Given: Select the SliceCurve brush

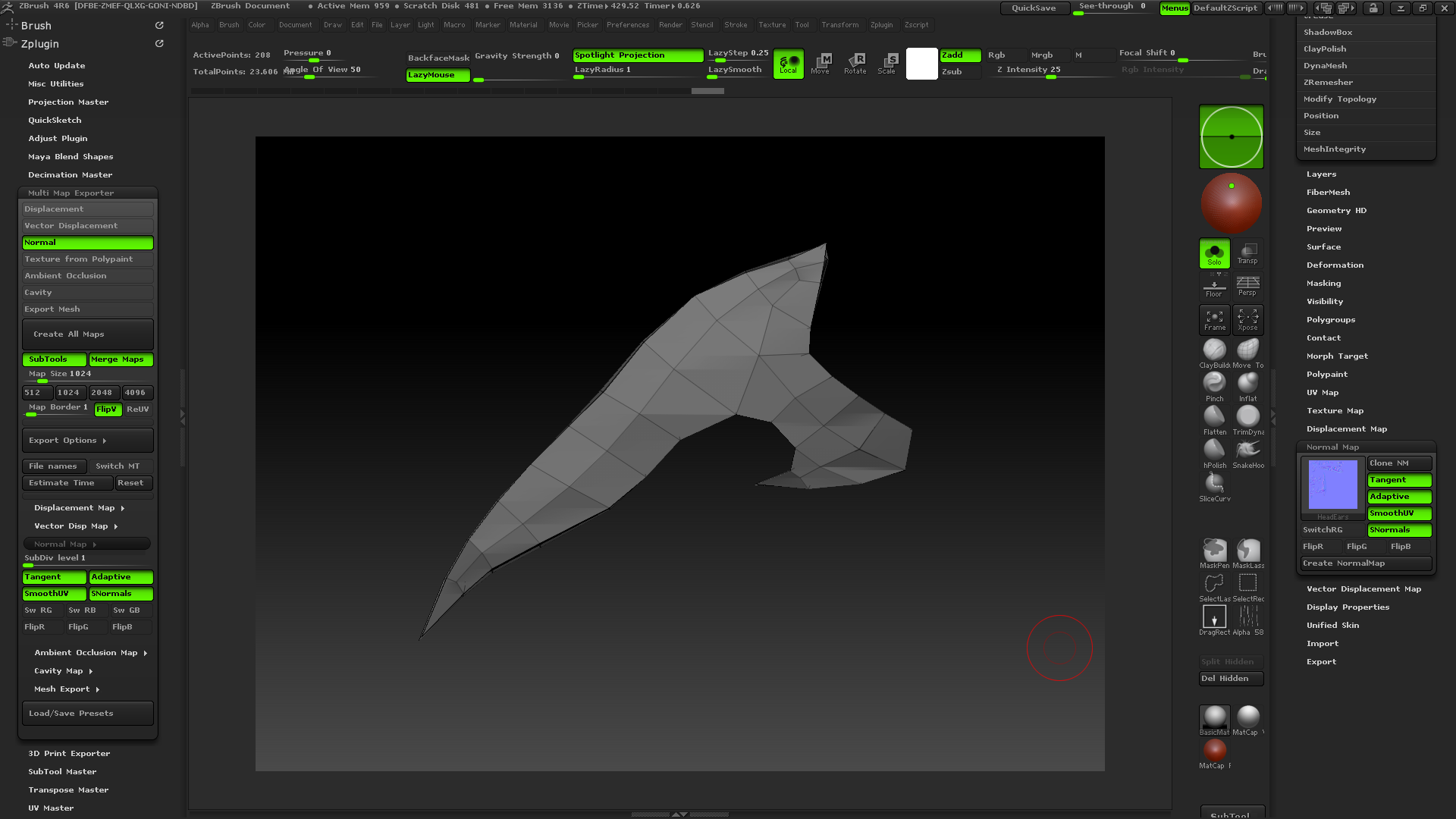Looking at the screenshot, I should [1214, 486].
